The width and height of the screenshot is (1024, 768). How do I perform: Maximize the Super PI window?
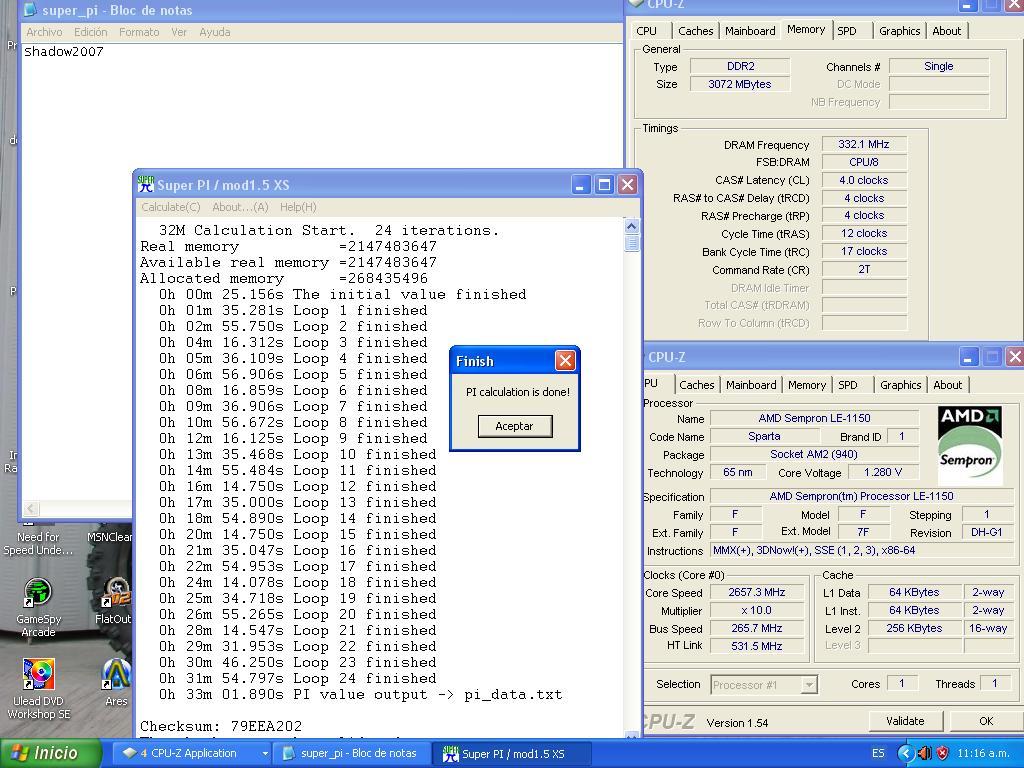(x=604, y=185)
